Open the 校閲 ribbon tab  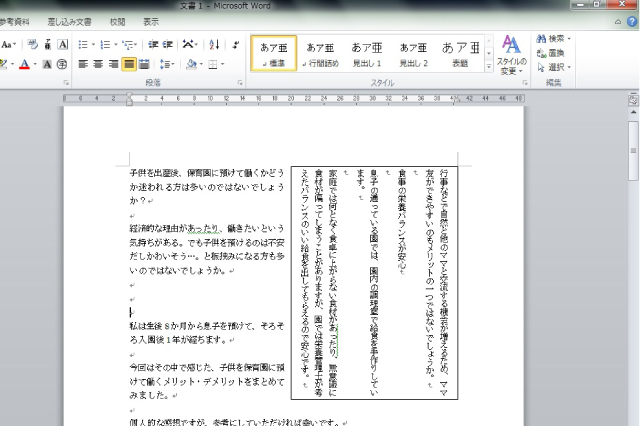118,22
